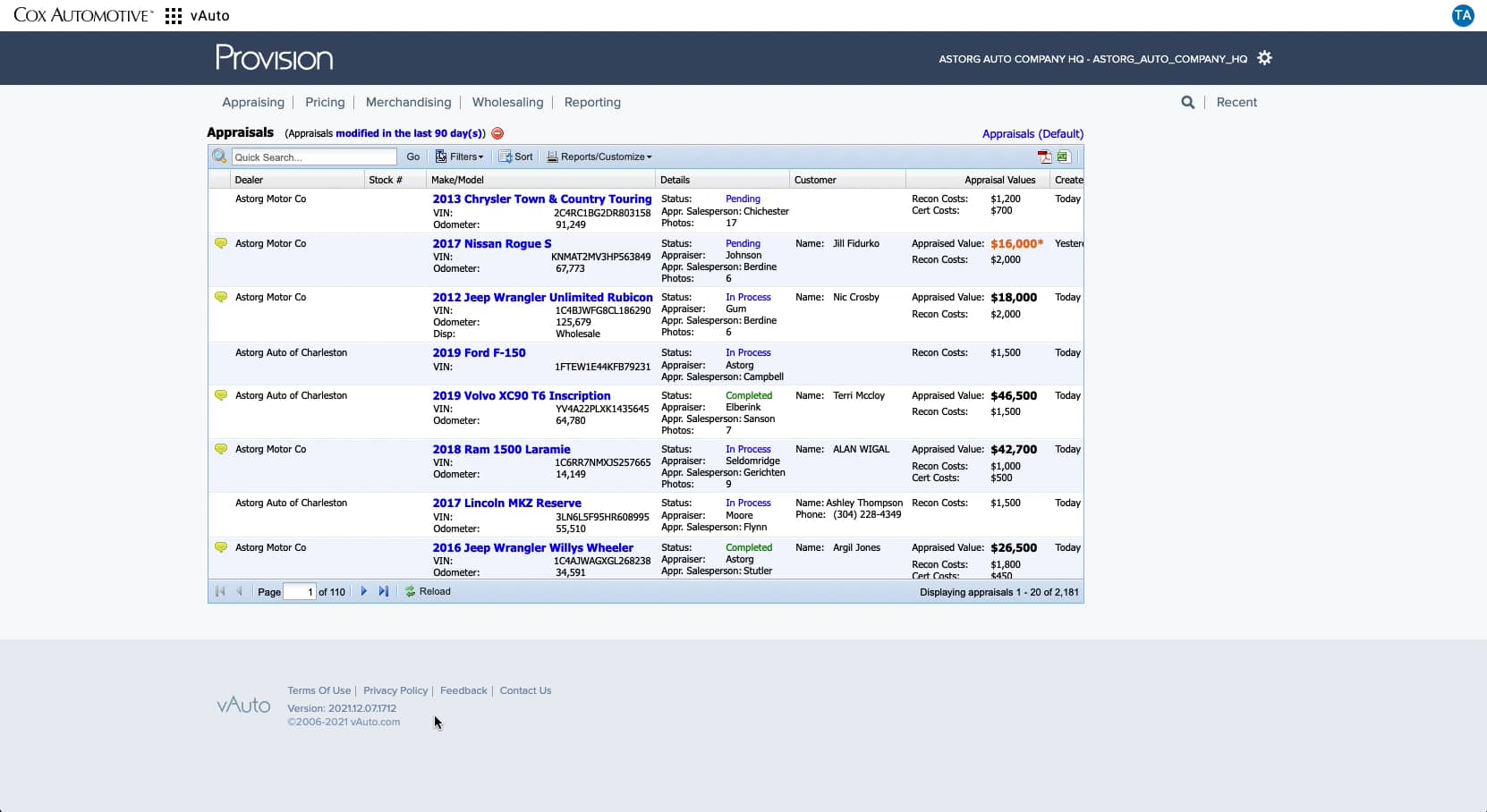Open the Reporting menu
Screen dimensions: 1487x812
[592, 103]
